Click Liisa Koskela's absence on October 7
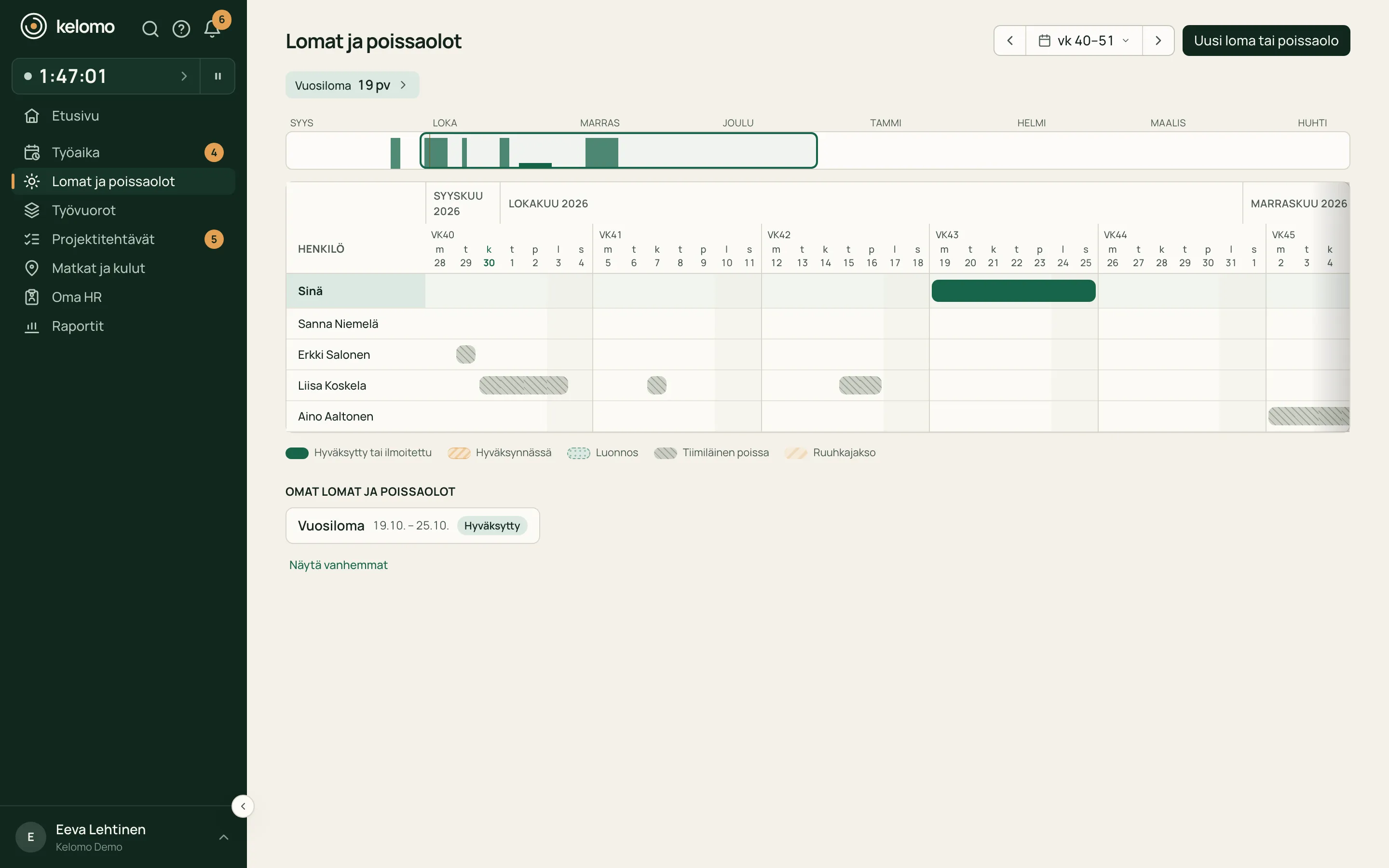The image size is (1389, 868). 656,385
